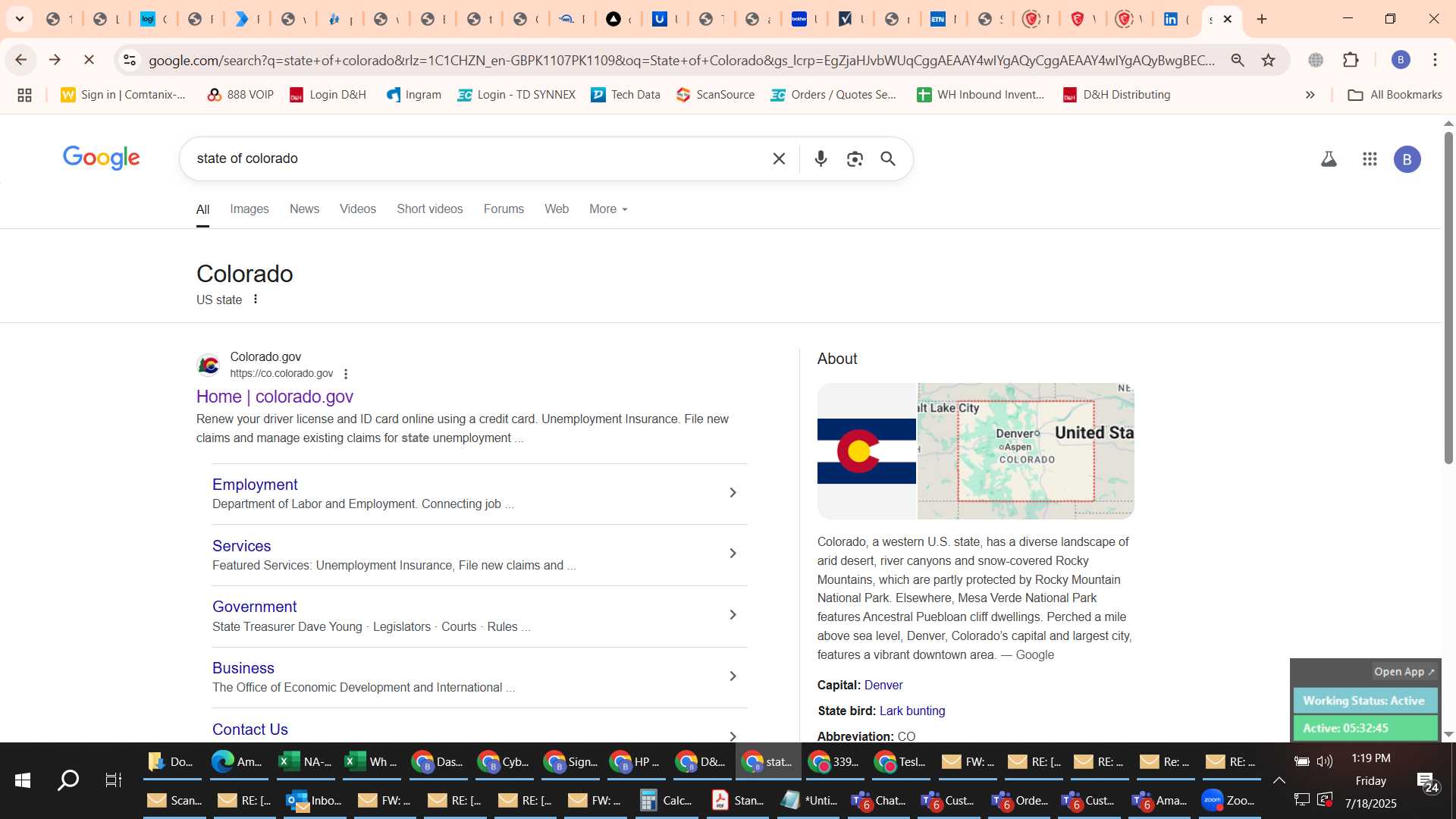The width and height of the screenshot is (1456, 819).
Task: Open Lark bunting state bird link
Action: point(912,711)
